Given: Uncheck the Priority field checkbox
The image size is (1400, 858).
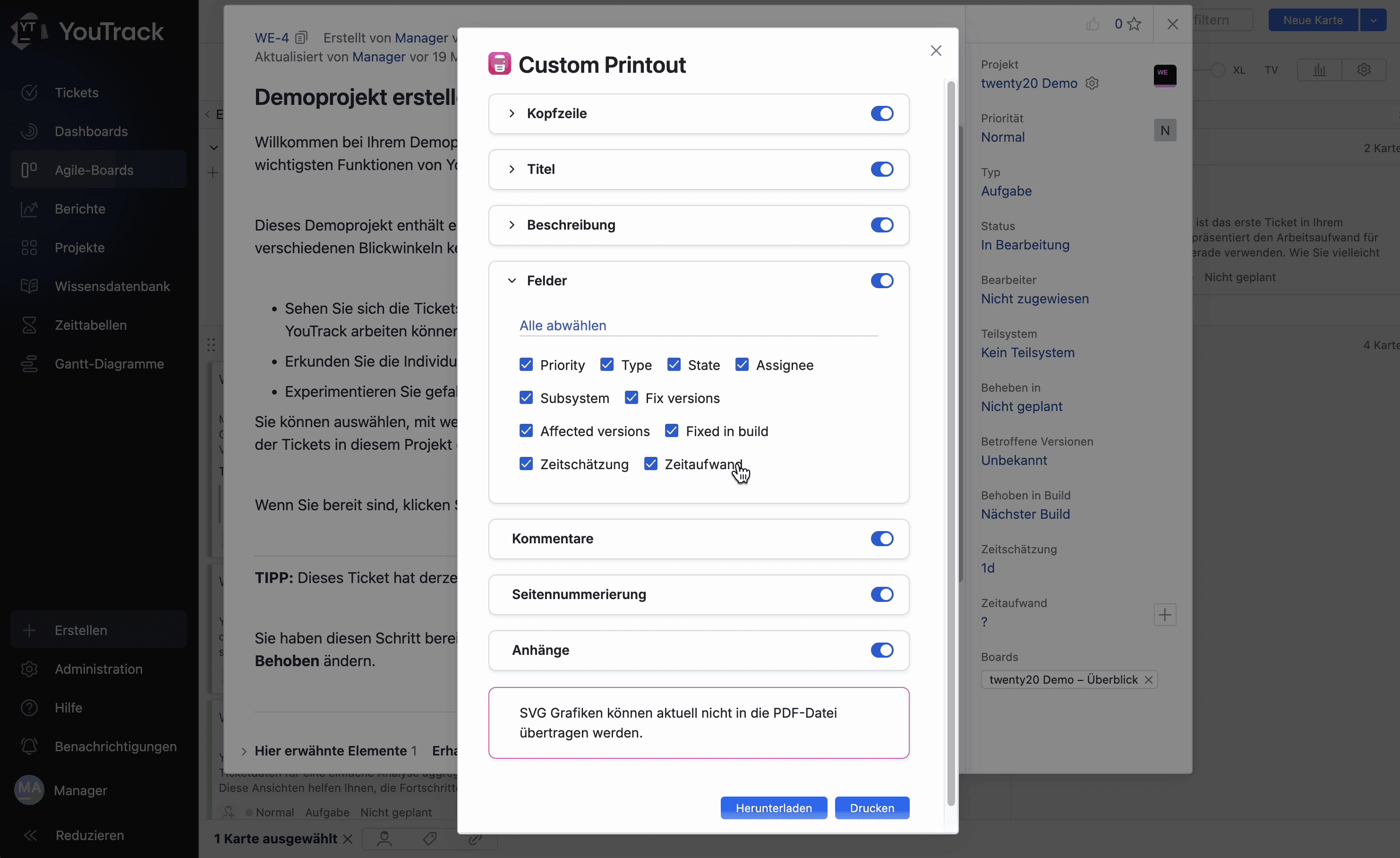Looking at the screenshot, I should (x=526, y=364).
